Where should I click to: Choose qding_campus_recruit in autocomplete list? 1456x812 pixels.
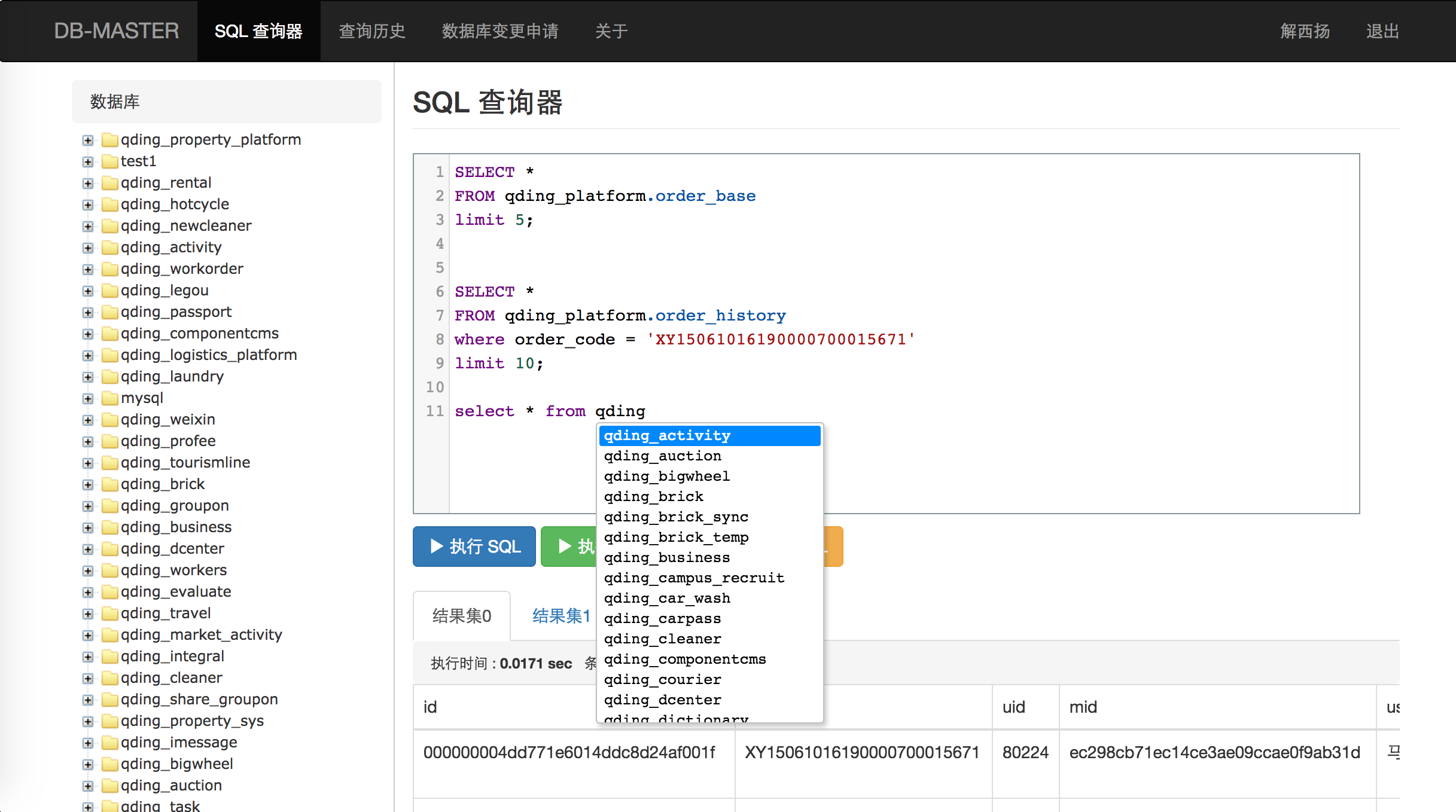tap(709, 578)
